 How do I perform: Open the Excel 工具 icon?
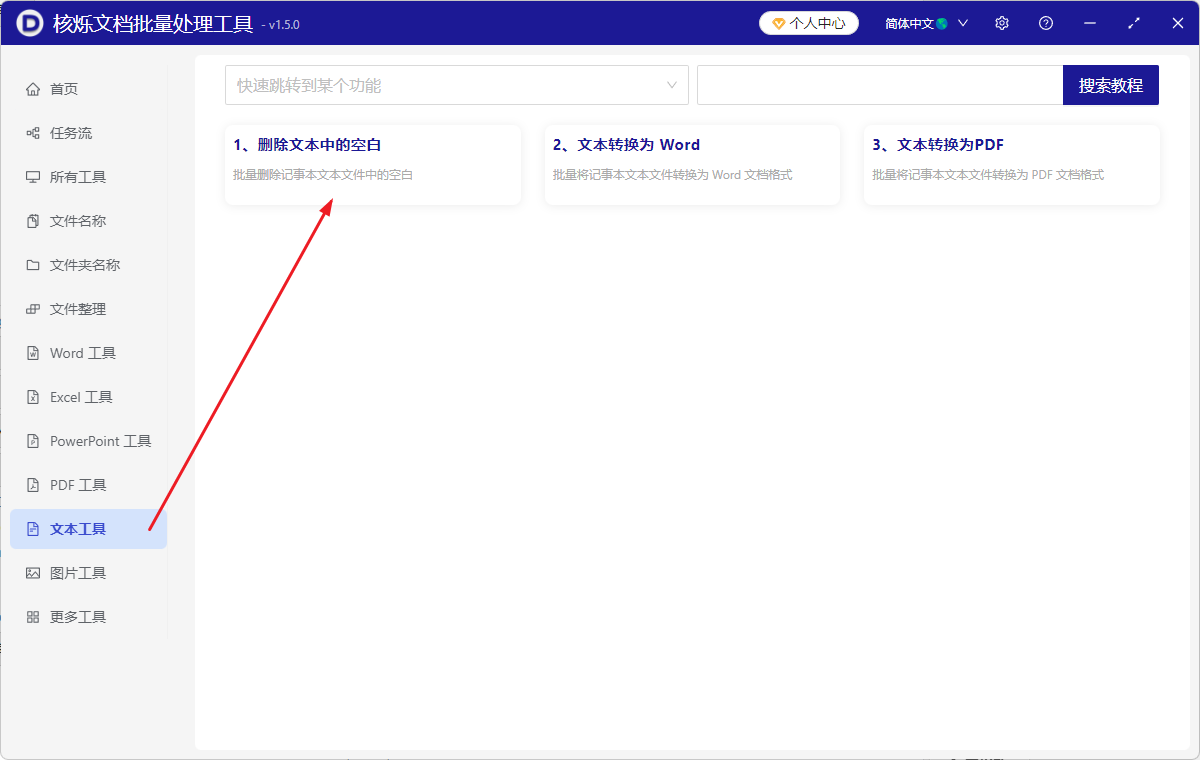click(32, 396)
